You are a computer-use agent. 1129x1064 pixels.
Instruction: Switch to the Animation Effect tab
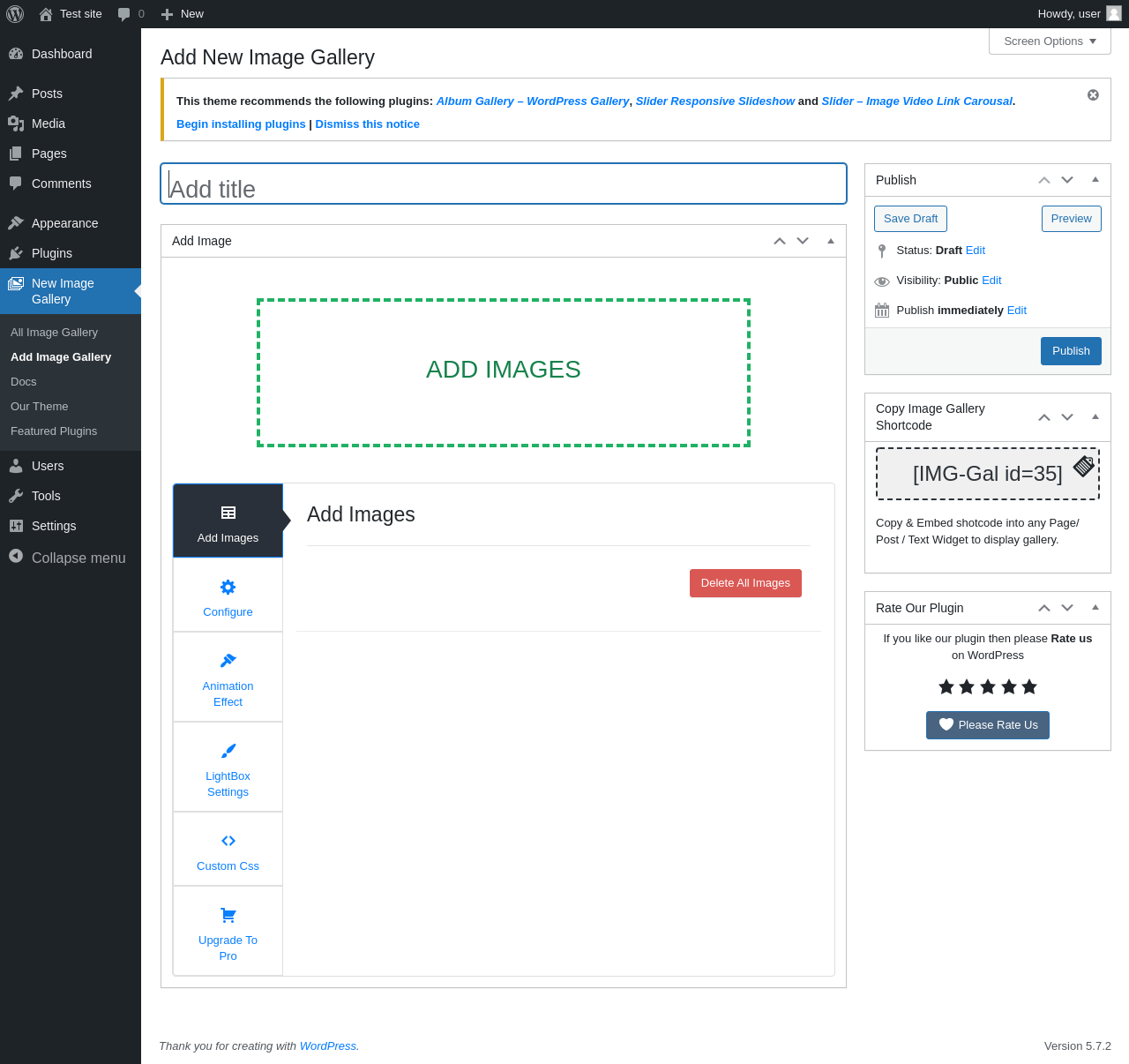(x=228, y=677)
